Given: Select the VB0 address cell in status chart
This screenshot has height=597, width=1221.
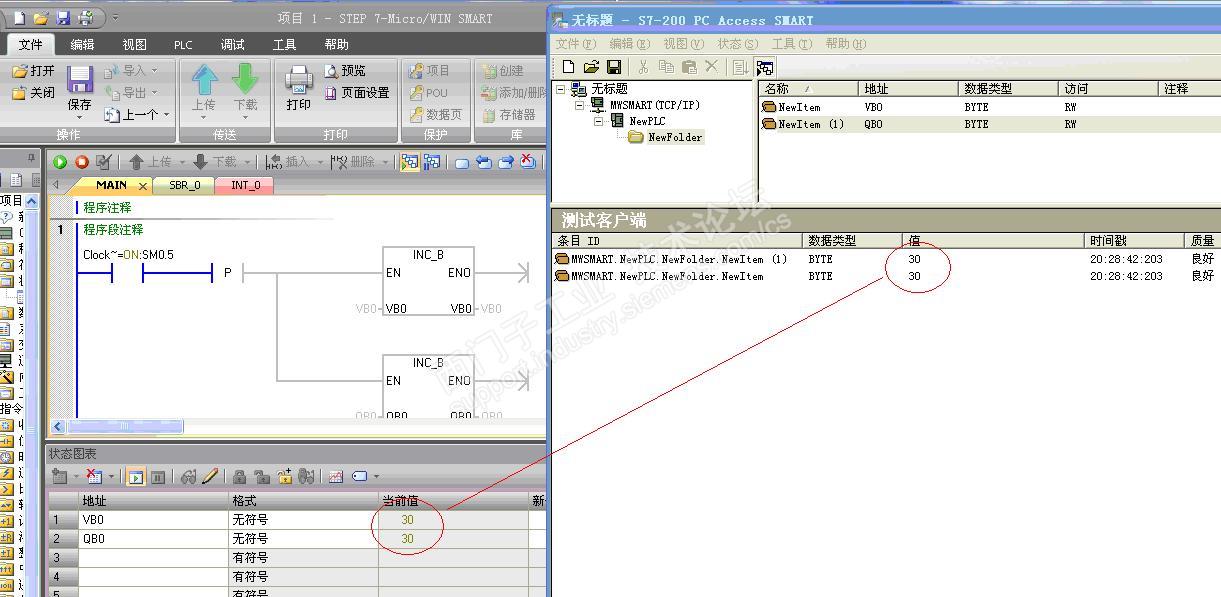Looking at the screenshot, I should pos(154,520).
